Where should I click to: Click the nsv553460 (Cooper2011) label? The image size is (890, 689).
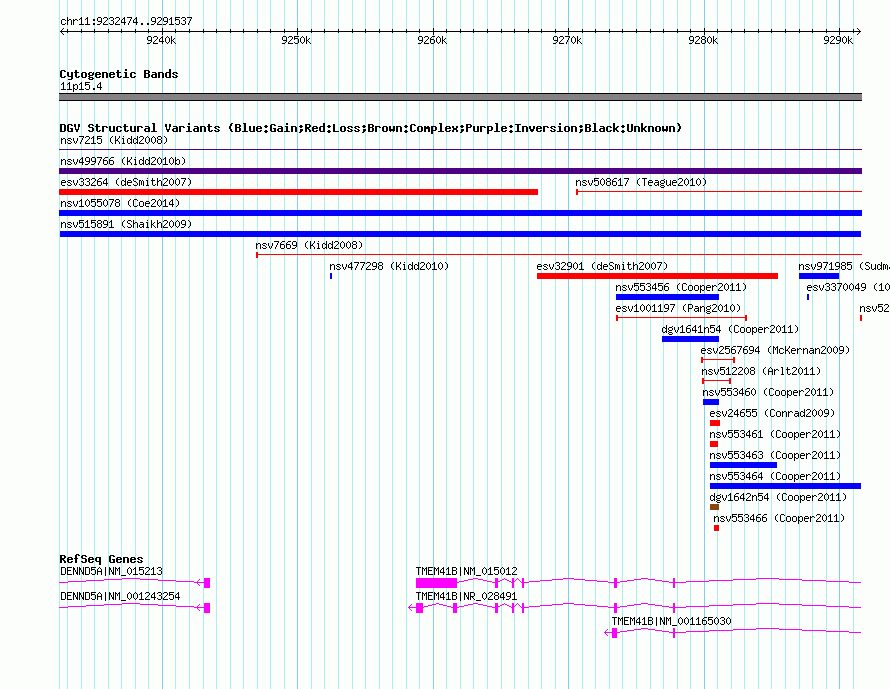tap(768, 392)
